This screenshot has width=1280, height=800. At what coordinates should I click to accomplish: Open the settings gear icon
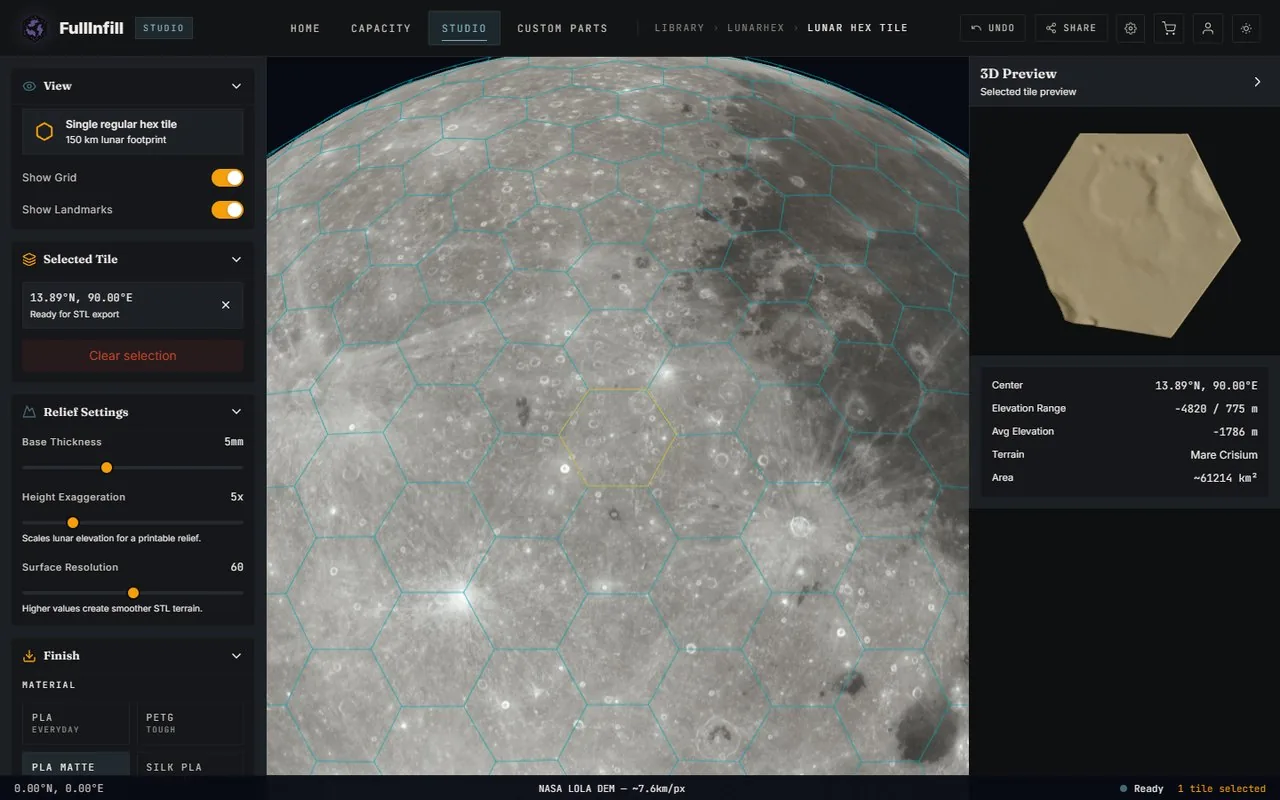coord(1131,28)
